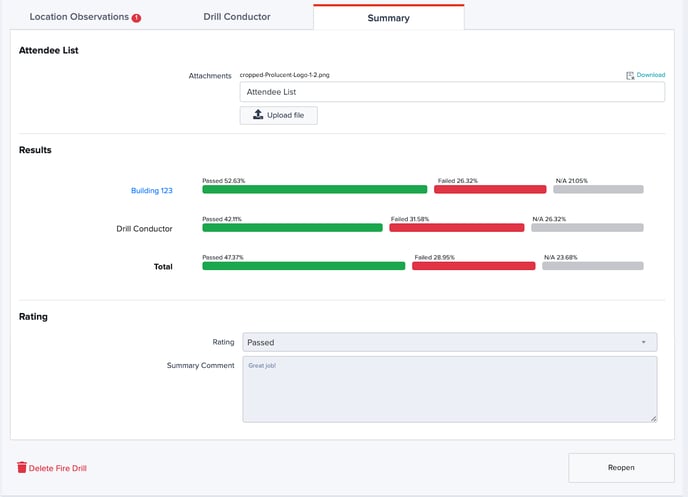Select the Summary tab
The width and height of the screenshot is (688, 497).
tap(389, 18)
